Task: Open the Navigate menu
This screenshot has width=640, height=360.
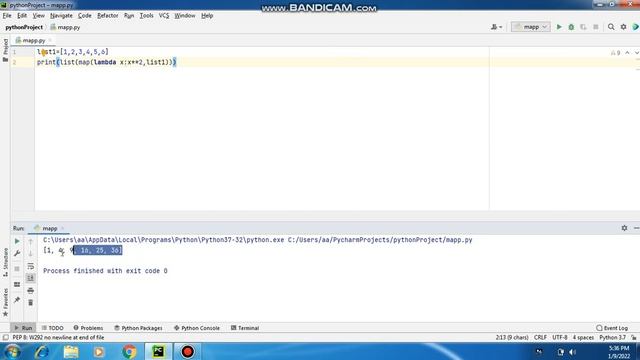Action: 61,16
